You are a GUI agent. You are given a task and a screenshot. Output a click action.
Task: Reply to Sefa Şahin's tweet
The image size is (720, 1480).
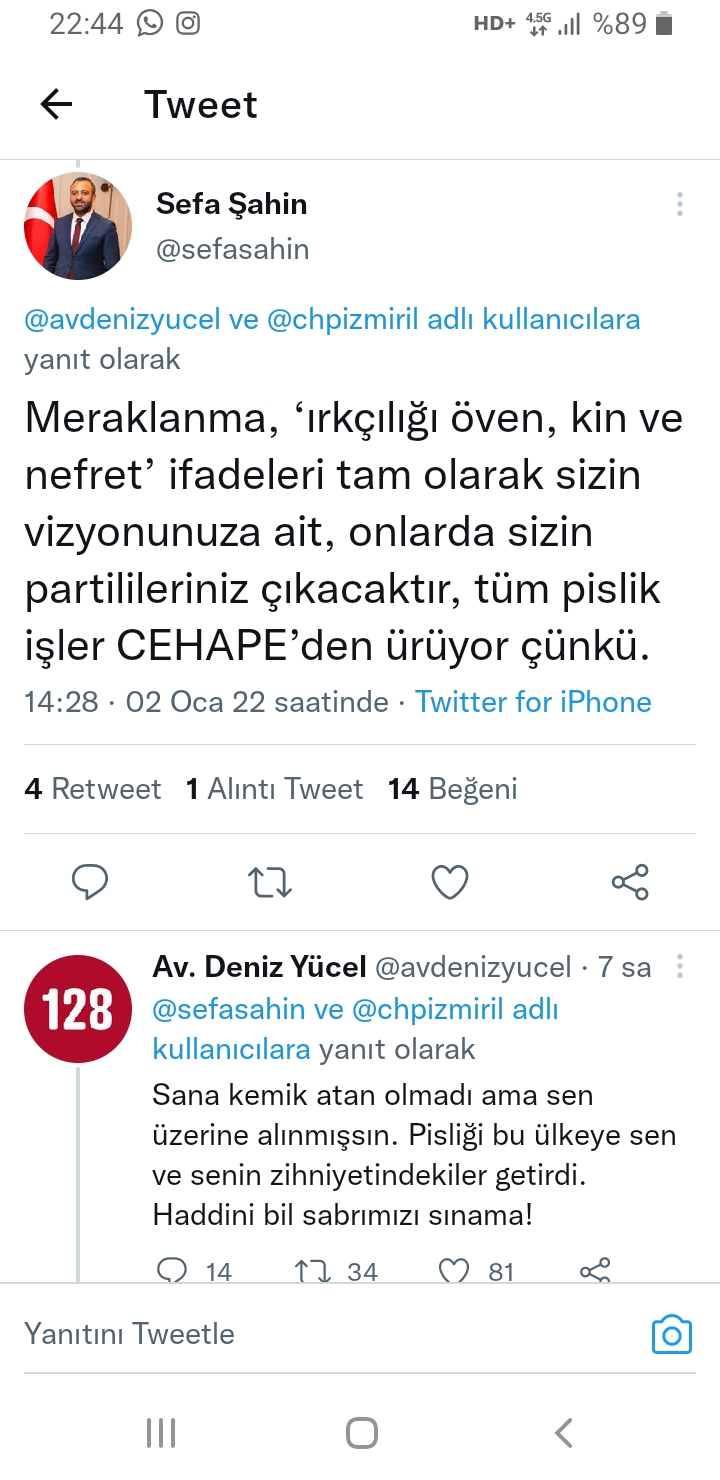(x=90, y=882)
